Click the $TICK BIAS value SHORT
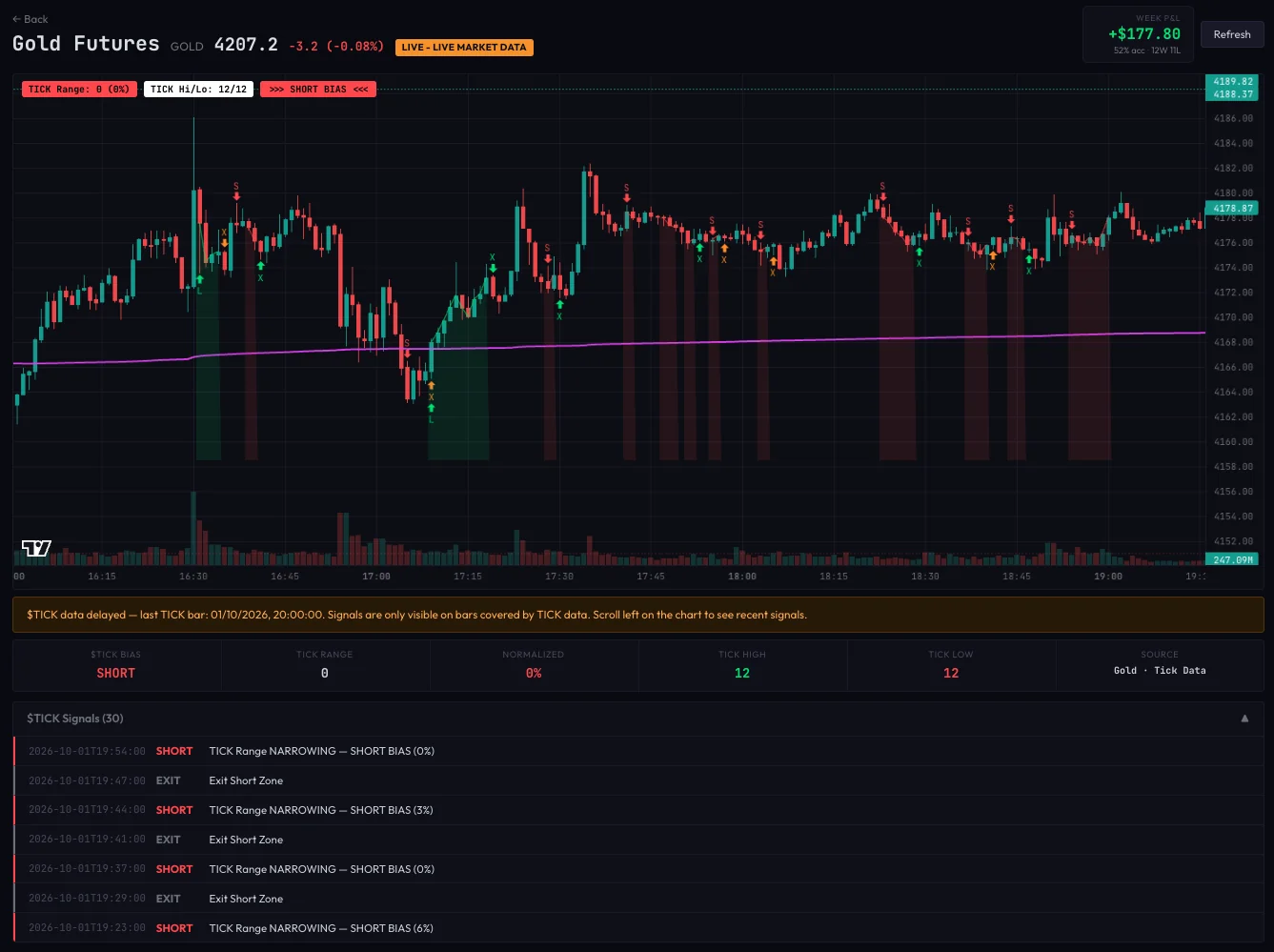The image size is (1274, 952). pos(116,673)
